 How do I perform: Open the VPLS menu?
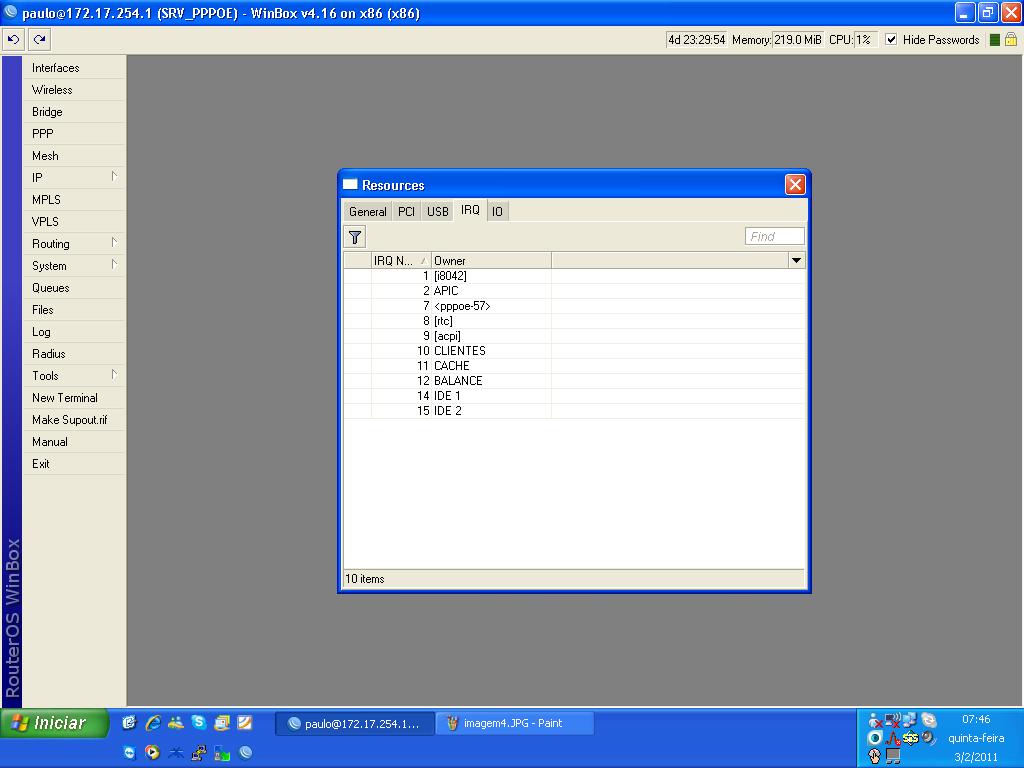point(73,222)
